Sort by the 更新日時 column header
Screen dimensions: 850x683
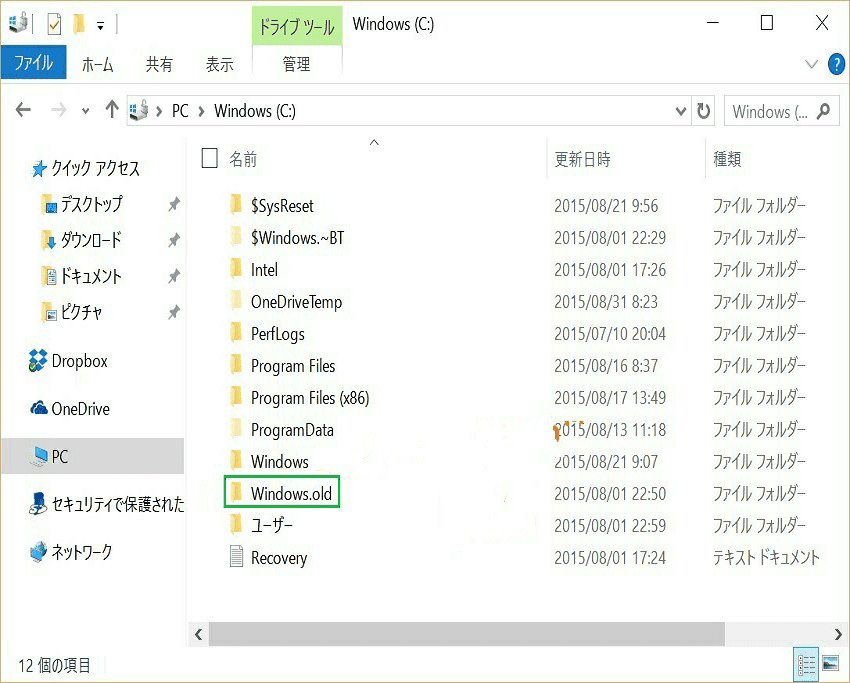point(582,159)
